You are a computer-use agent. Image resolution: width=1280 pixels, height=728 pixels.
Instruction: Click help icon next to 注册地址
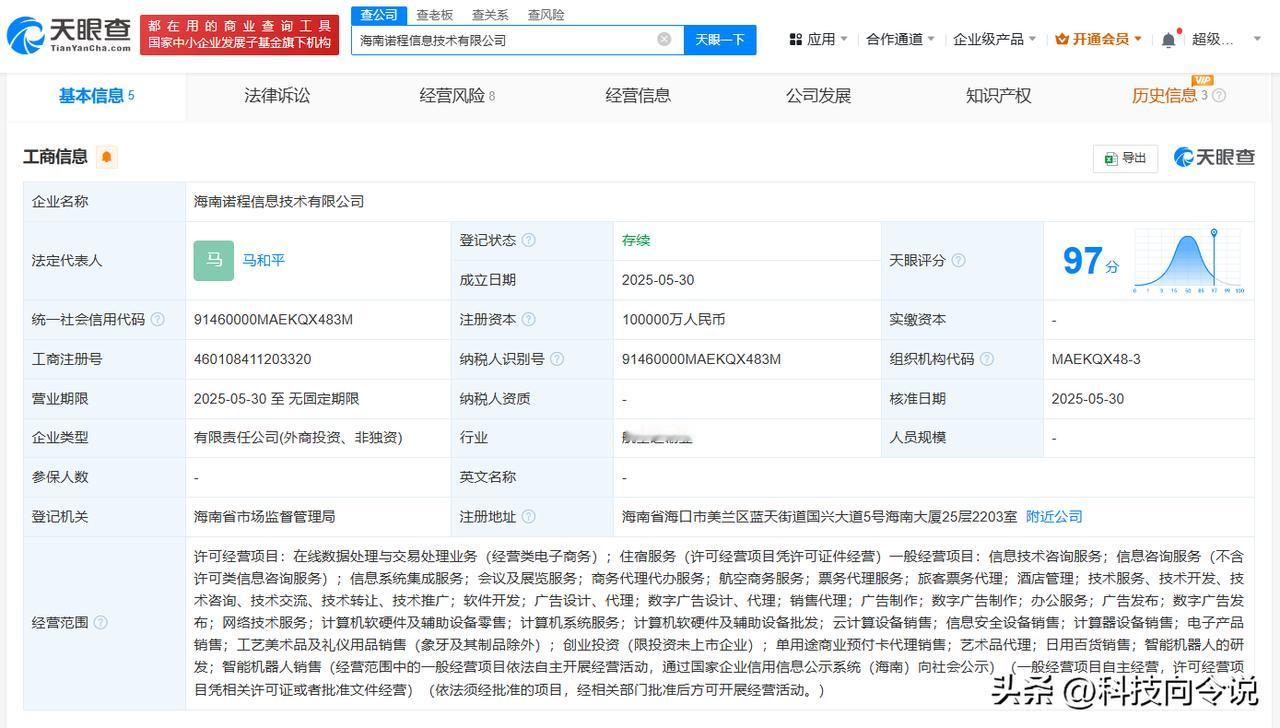528,517
